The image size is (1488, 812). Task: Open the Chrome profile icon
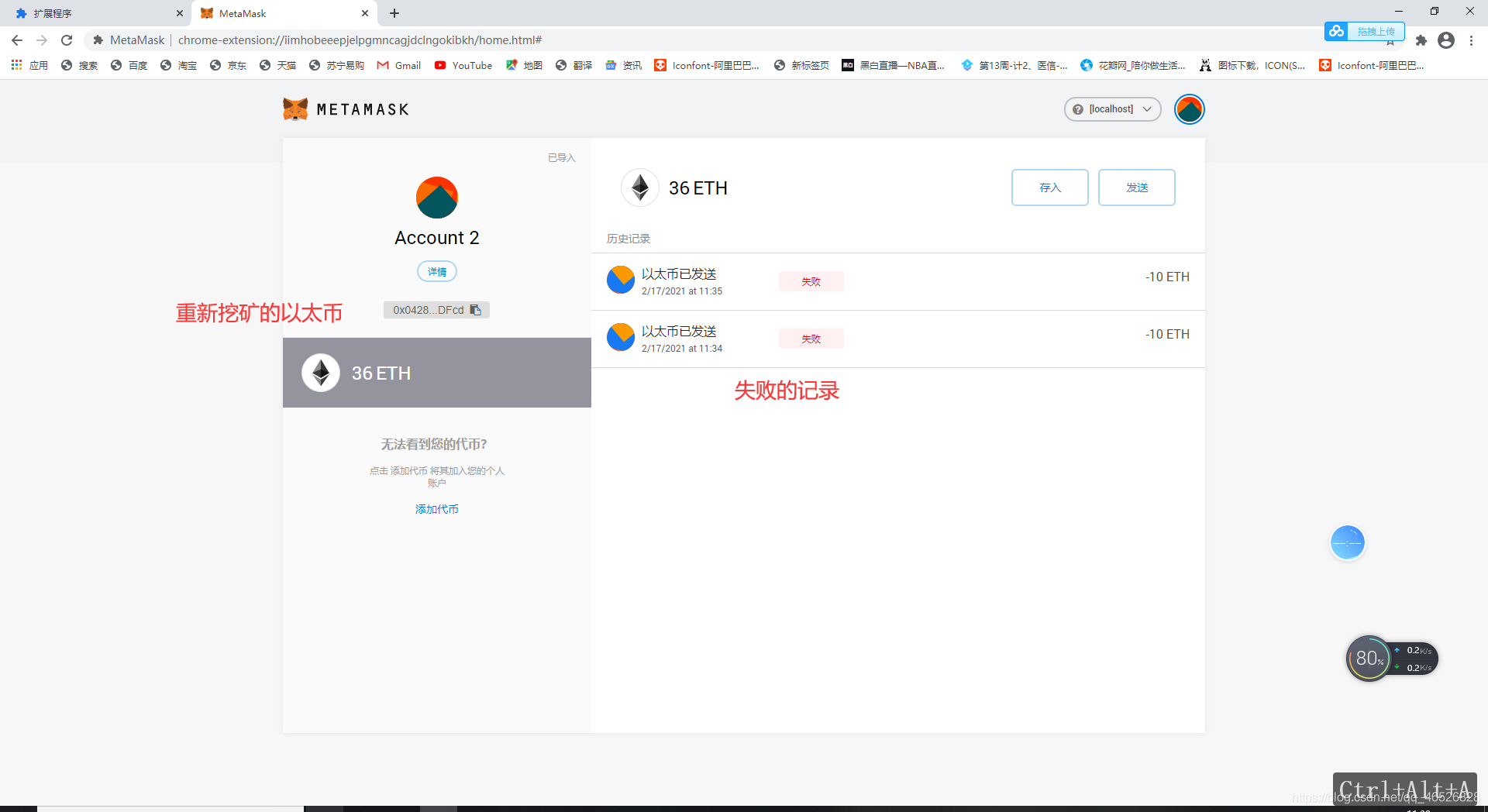(x=1446, y=40)
